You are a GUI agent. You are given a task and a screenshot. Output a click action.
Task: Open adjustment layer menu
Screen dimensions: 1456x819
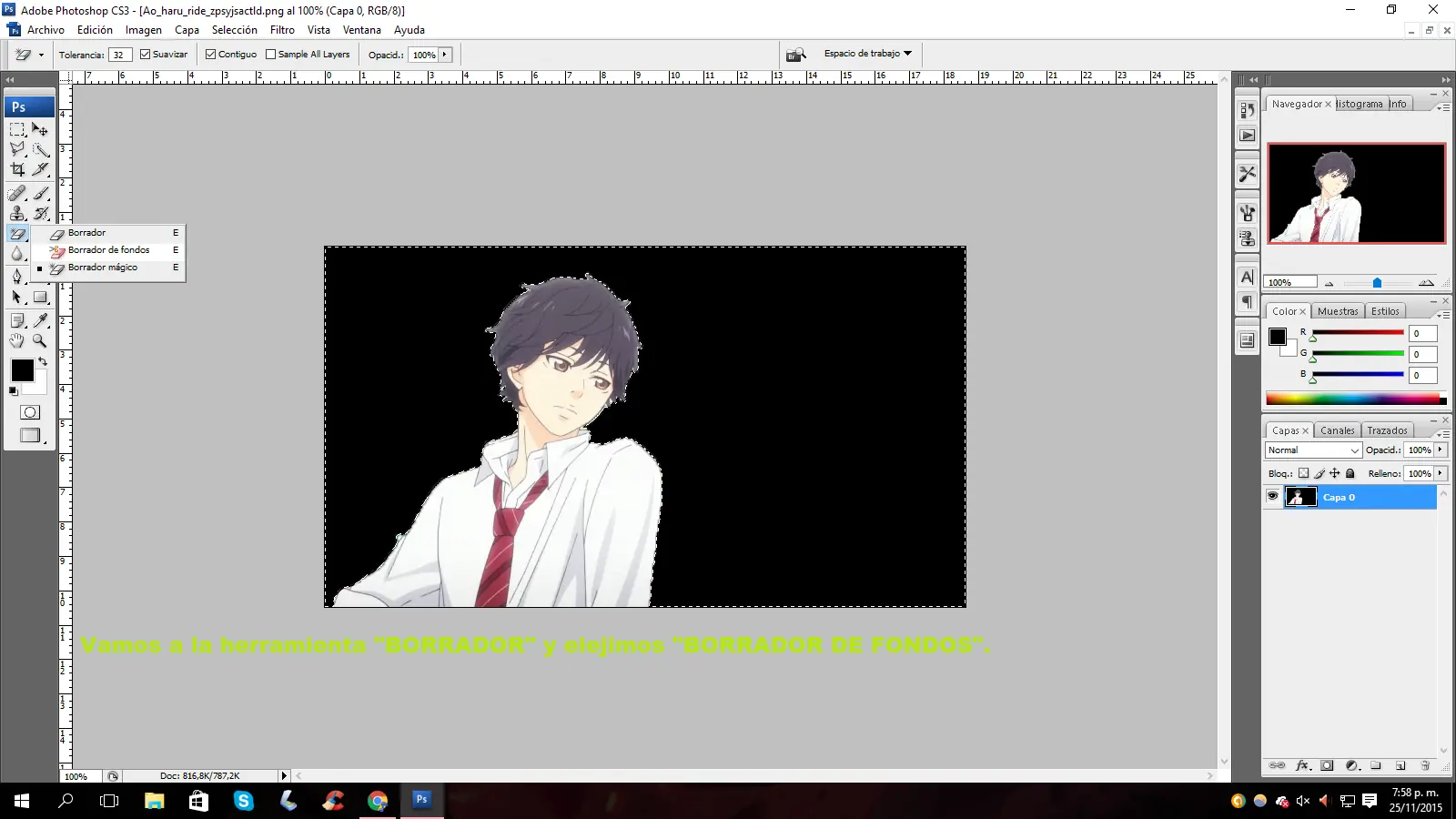pyautogui.click(x=1351, y=766)
